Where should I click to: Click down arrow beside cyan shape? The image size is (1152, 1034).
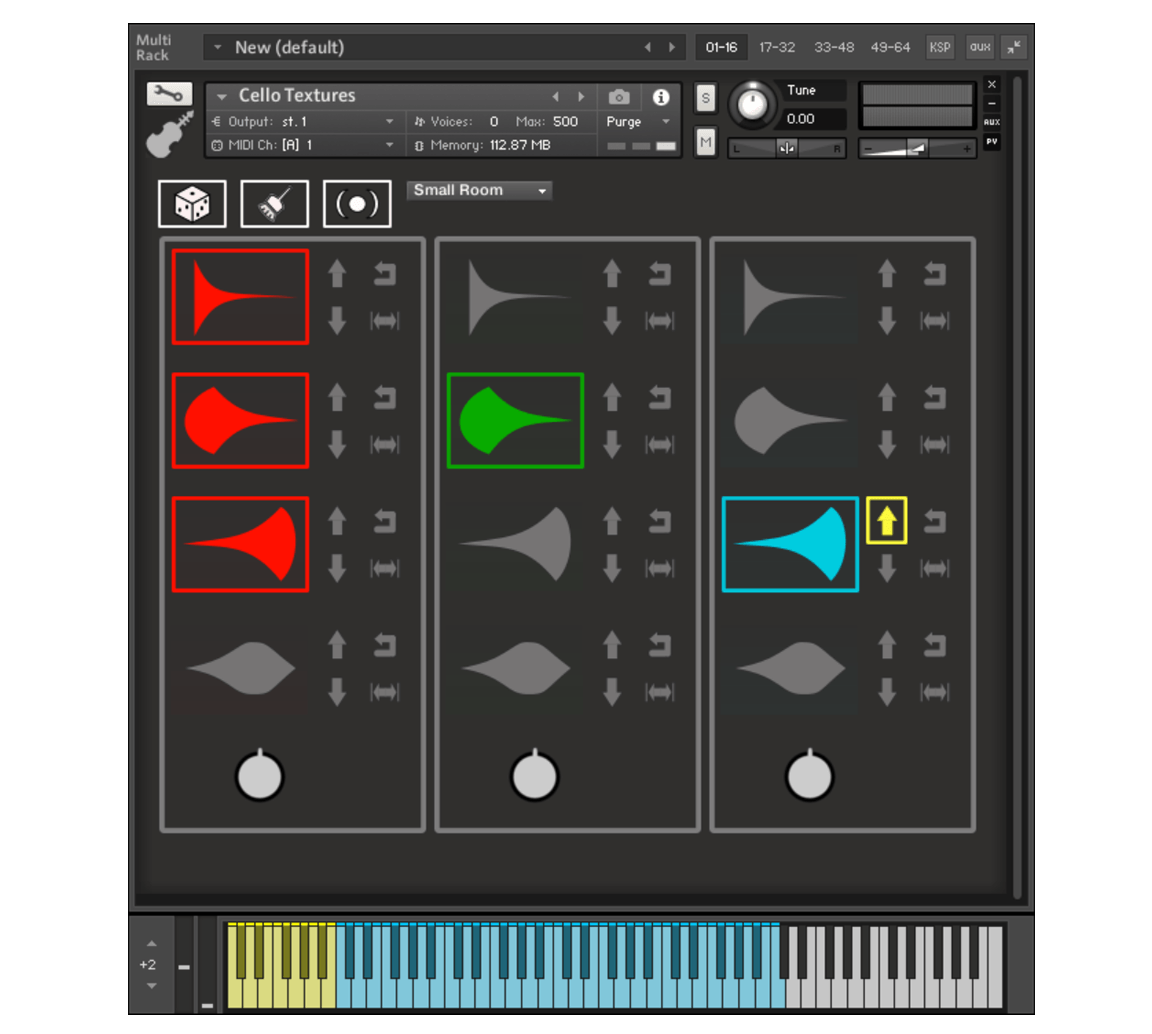click(x=887, y=567)
